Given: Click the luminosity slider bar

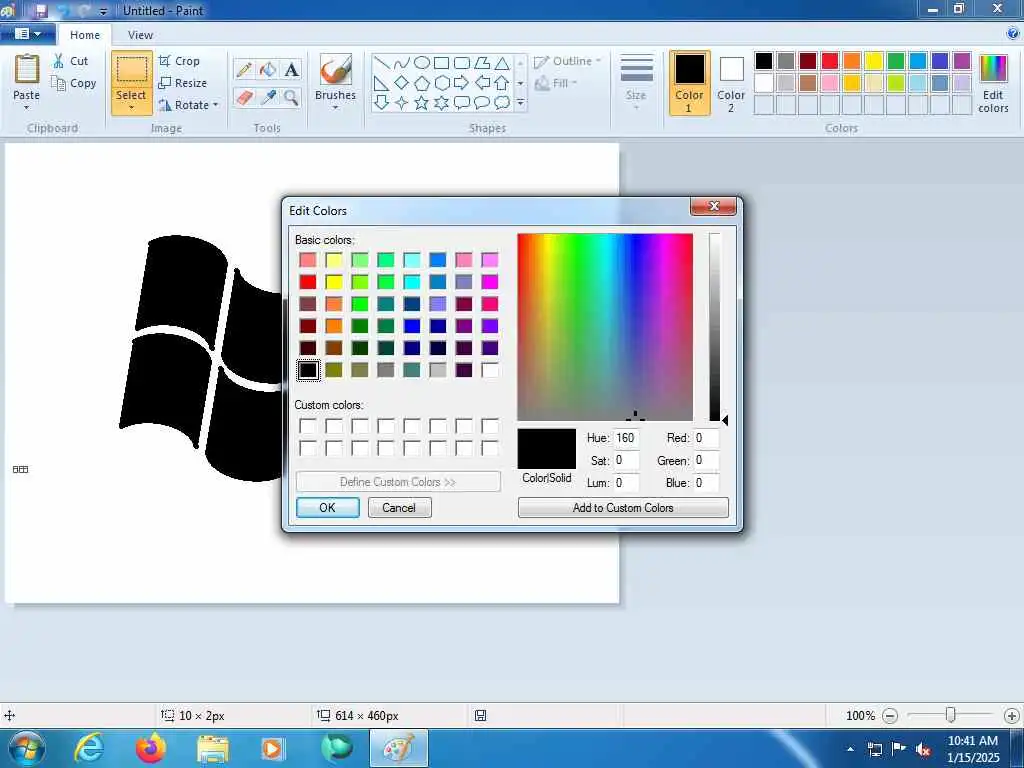Looking at the screenshot, I should 715,327.
